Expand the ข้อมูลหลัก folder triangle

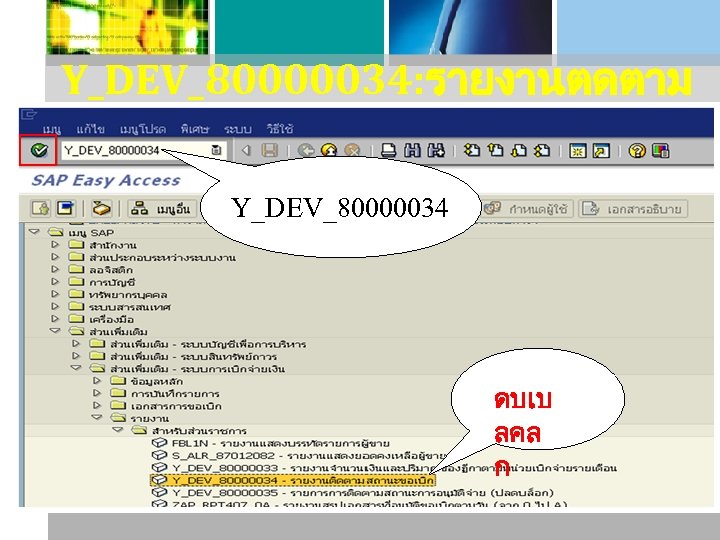[x=97, y=381]
